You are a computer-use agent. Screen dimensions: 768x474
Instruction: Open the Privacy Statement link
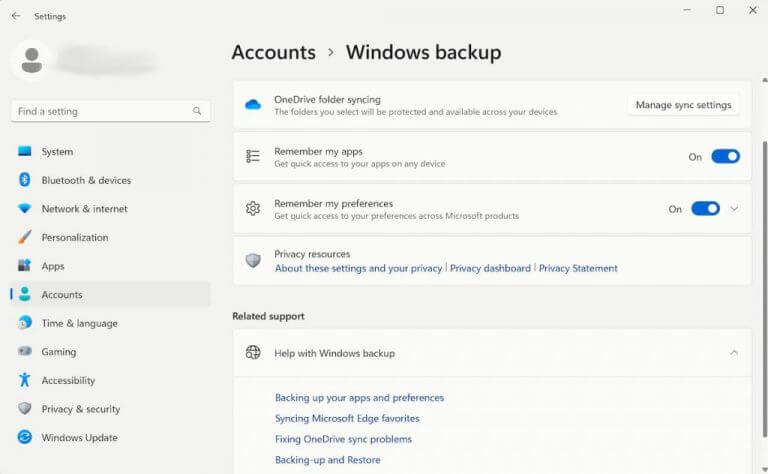(578, 268)
